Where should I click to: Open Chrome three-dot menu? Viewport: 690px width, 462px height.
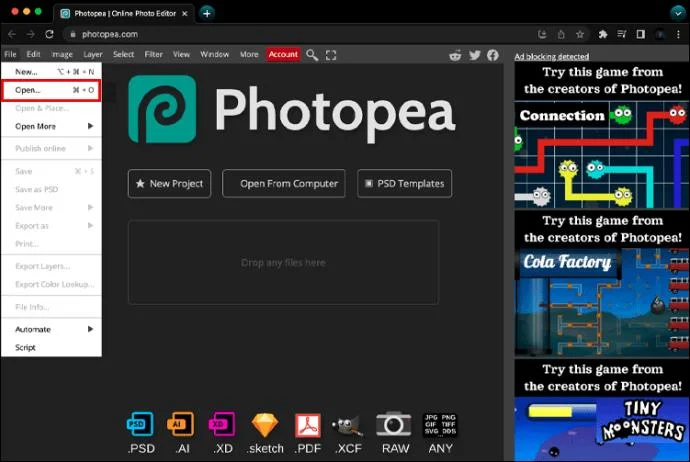click(x=678, y=34)
